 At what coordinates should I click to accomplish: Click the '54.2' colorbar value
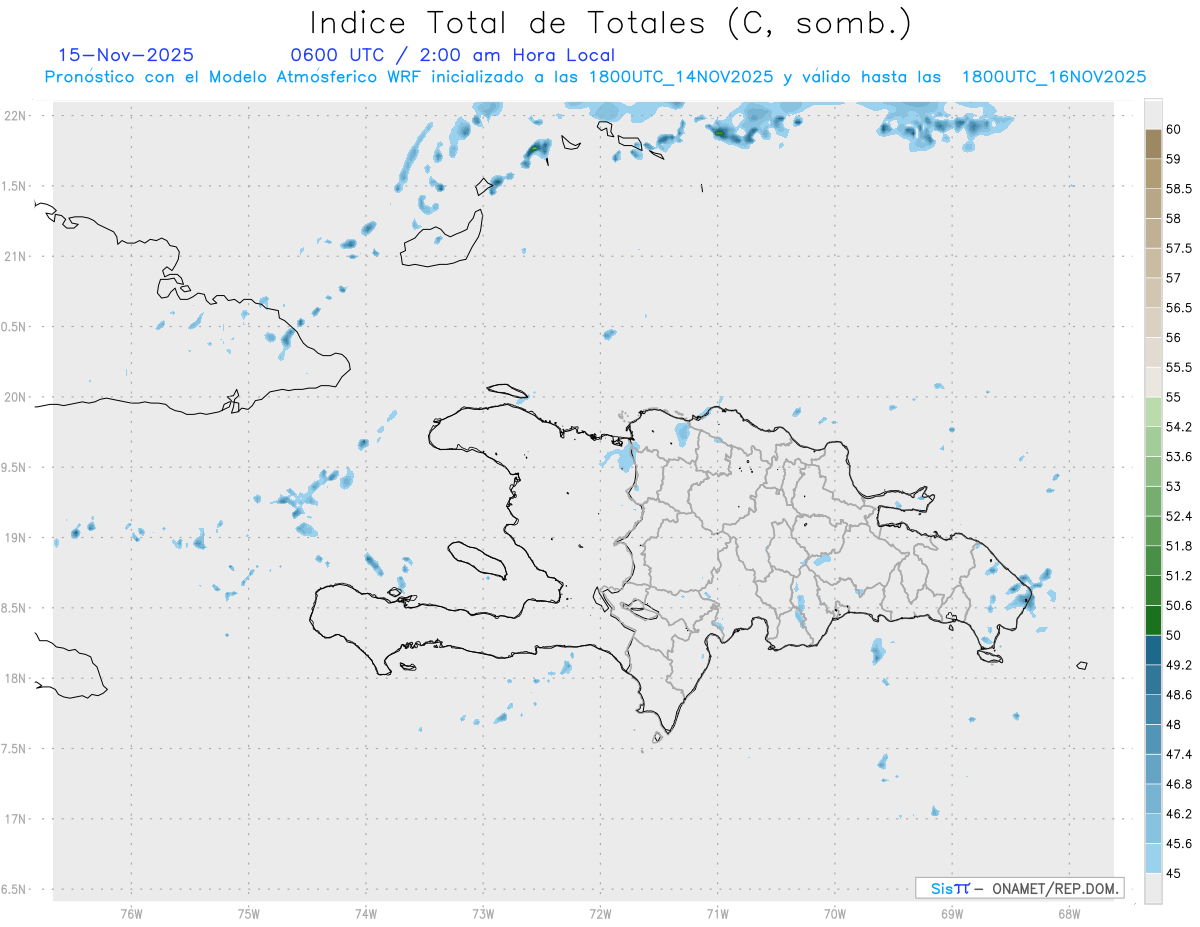pos(1179,427)
